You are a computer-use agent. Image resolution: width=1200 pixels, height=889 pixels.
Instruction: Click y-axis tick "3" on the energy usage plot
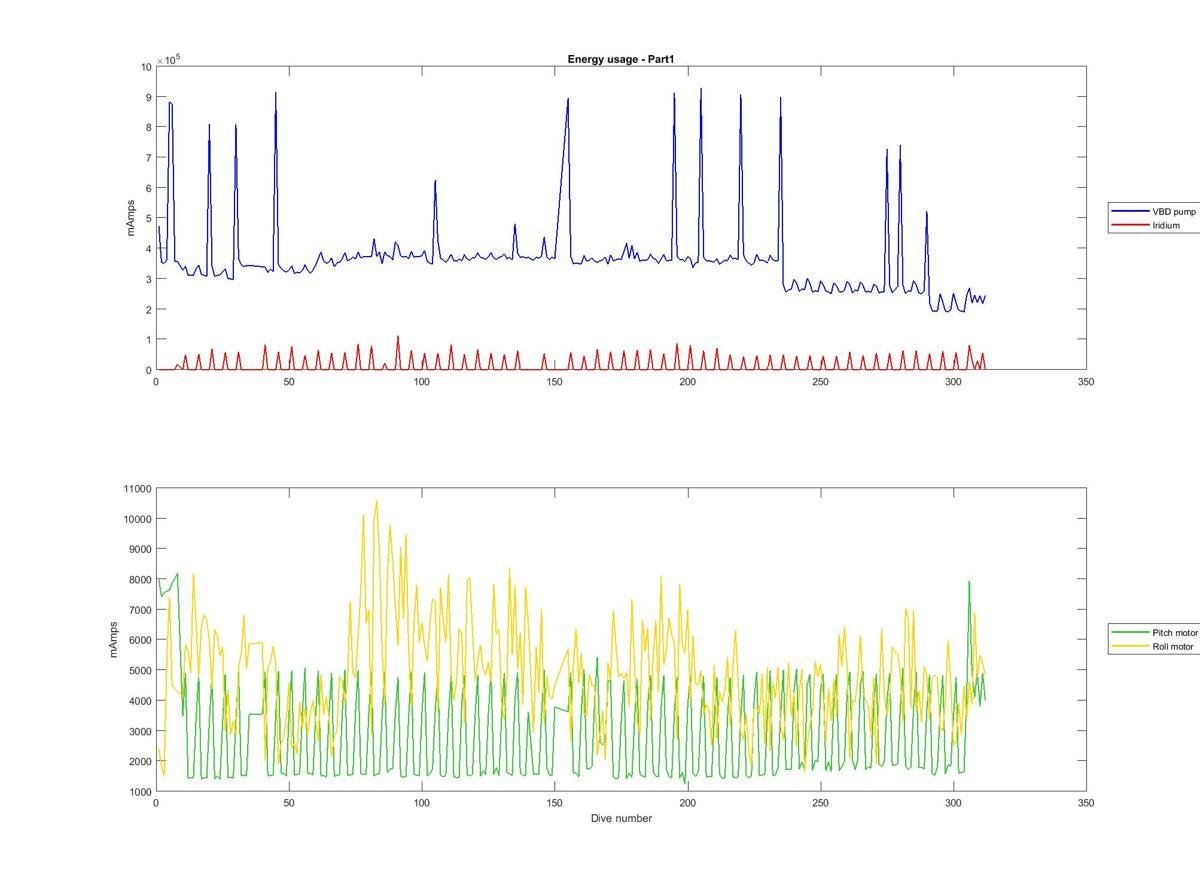148,279
